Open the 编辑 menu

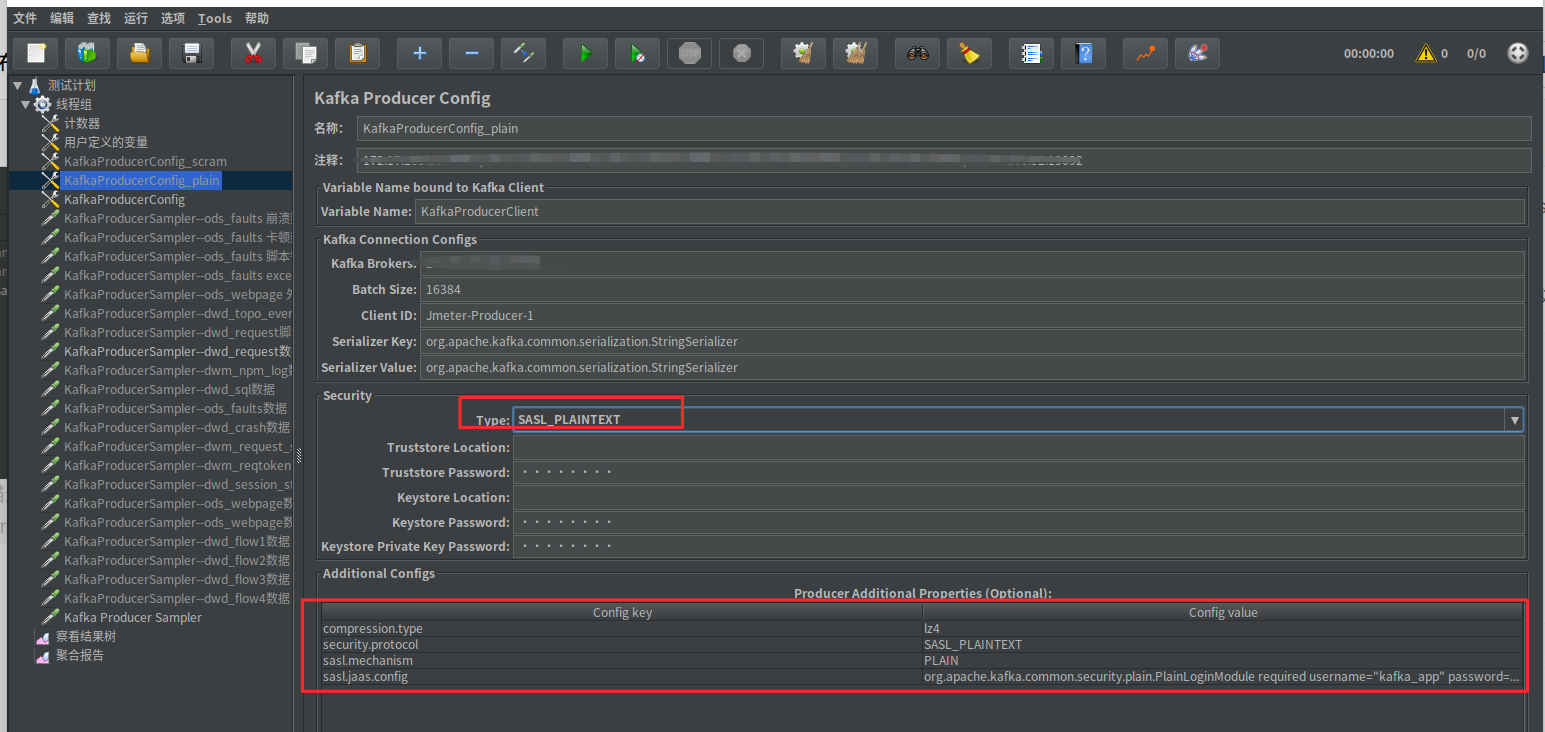(62, 18)
